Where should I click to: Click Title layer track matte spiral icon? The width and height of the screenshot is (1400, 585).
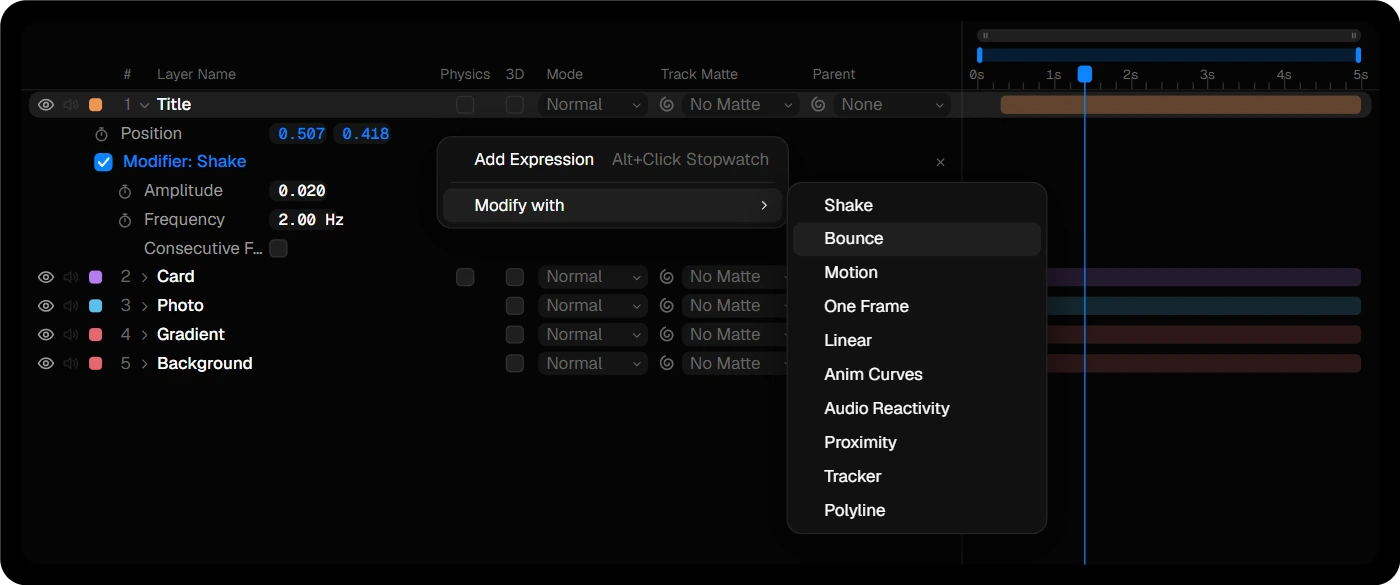tap(667, 105)
